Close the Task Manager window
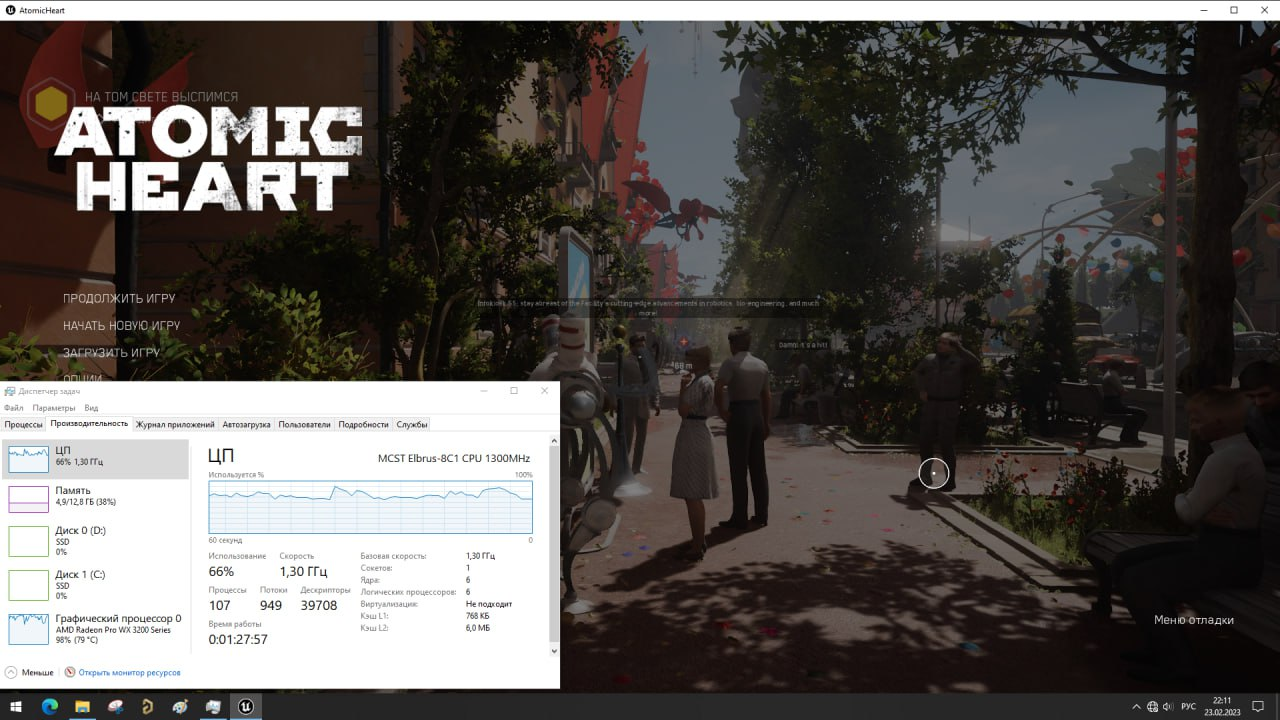Screen dimensions: 1280x720 pyautogui.click(x=544, y=390)
